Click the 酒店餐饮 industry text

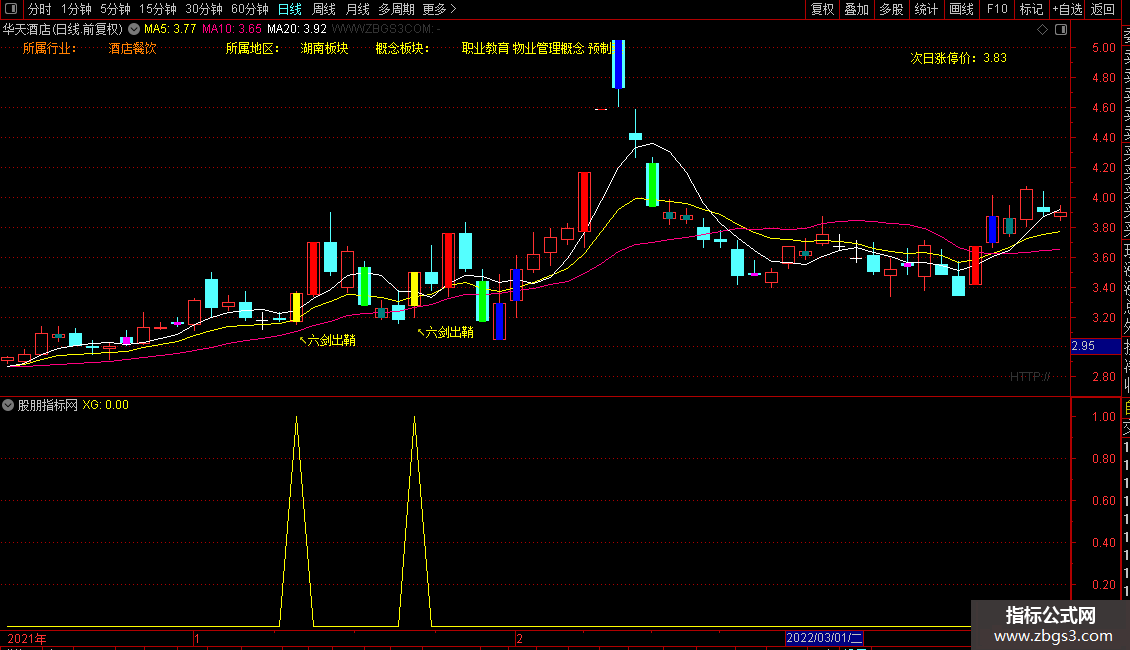click(132, 48)
